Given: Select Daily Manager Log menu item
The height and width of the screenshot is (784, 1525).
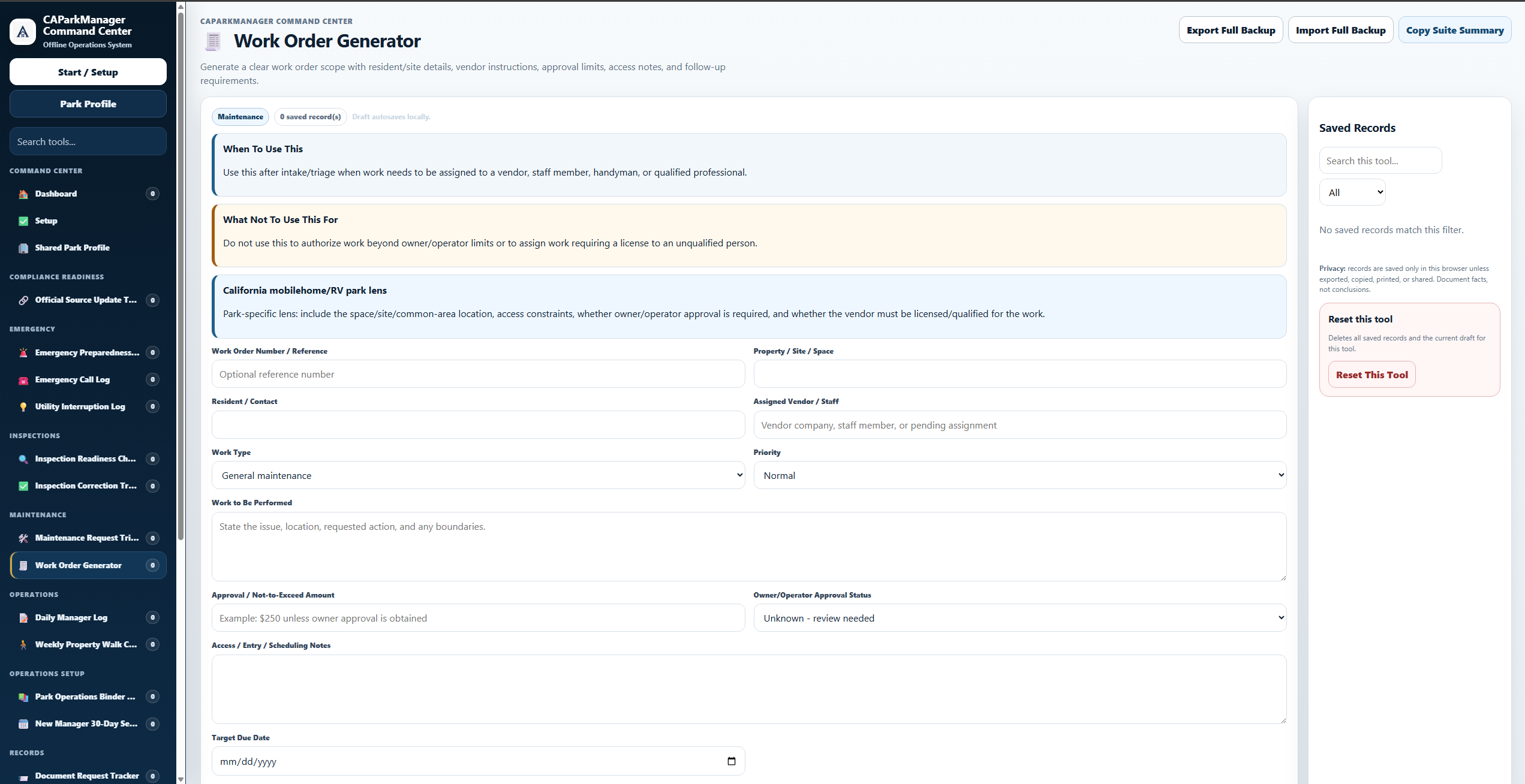Looking at the screenshot, I should tap(88, 617).
